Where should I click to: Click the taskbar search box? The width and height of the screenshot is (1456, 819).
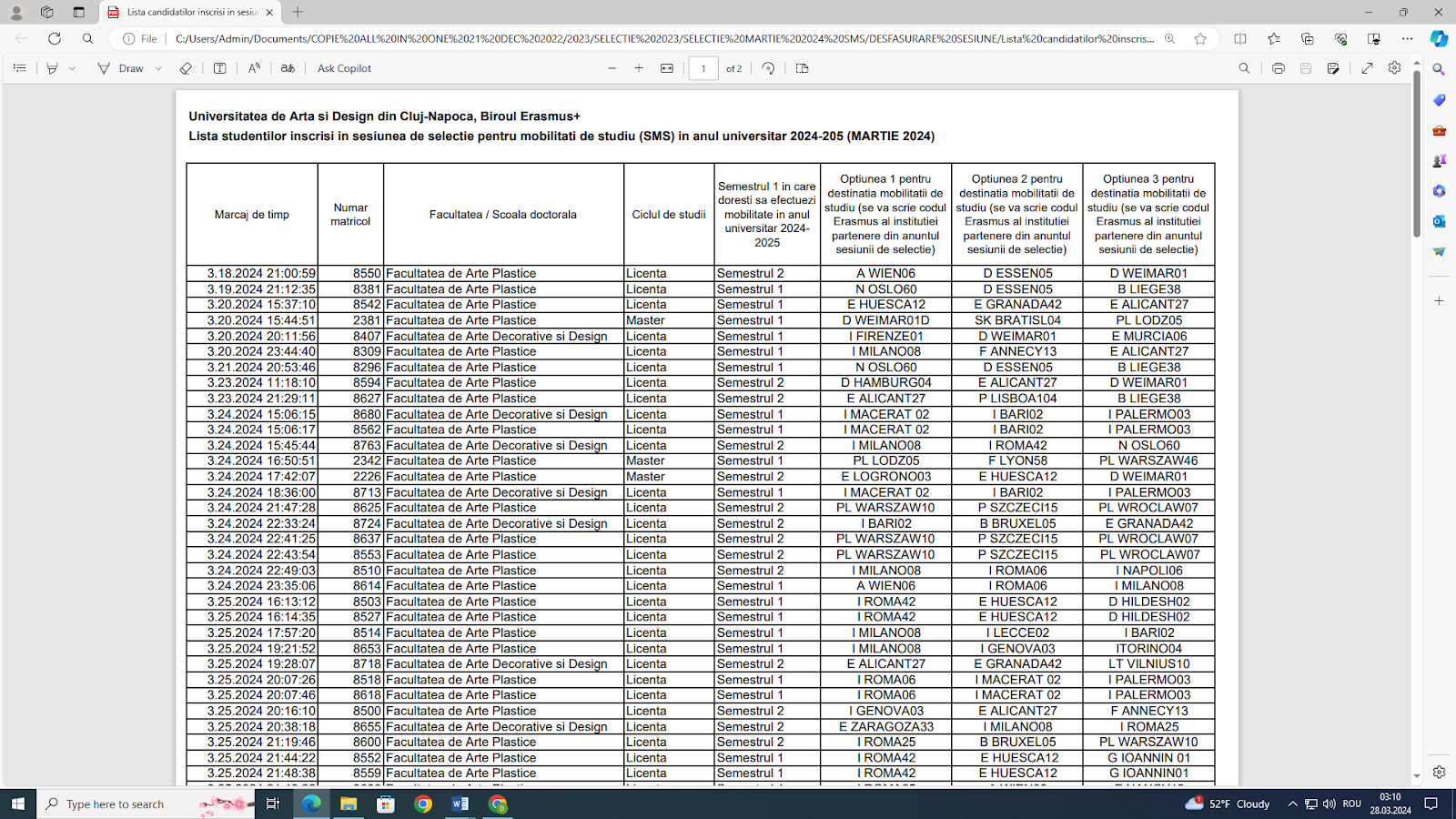pyautogui.click(x=146, y=804)
